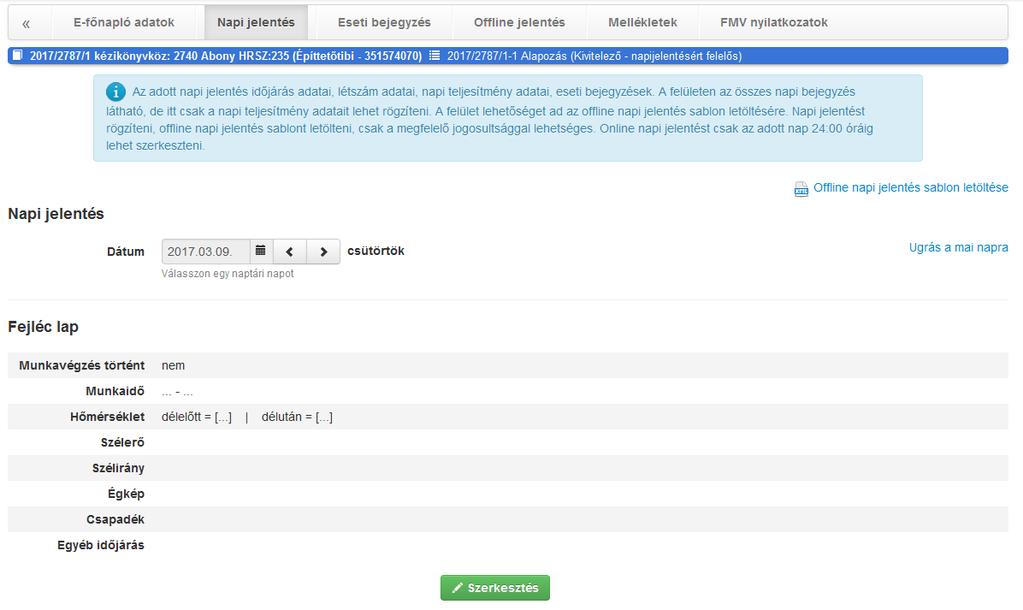Click the Hőmérséklet row's délelőtt value

click(196, 417)
